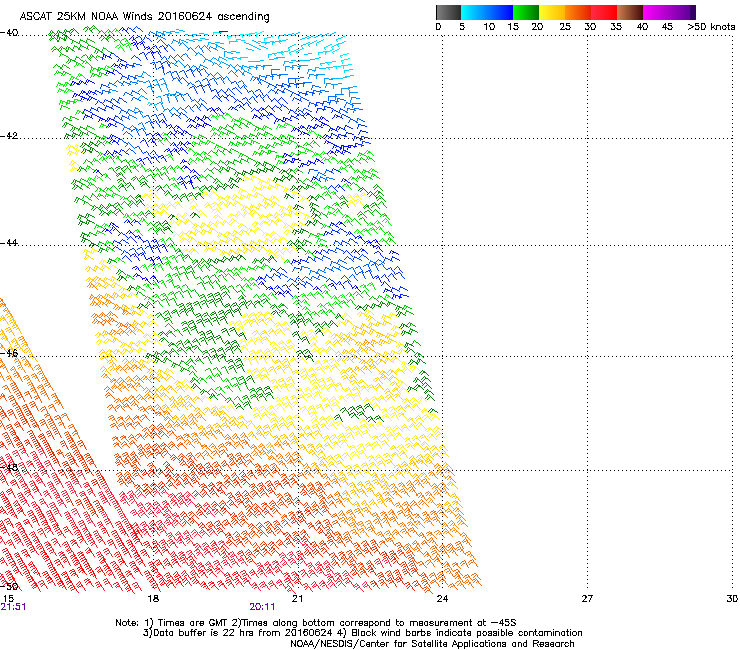Click the '-46' latitude axis label

pos(9,353)
